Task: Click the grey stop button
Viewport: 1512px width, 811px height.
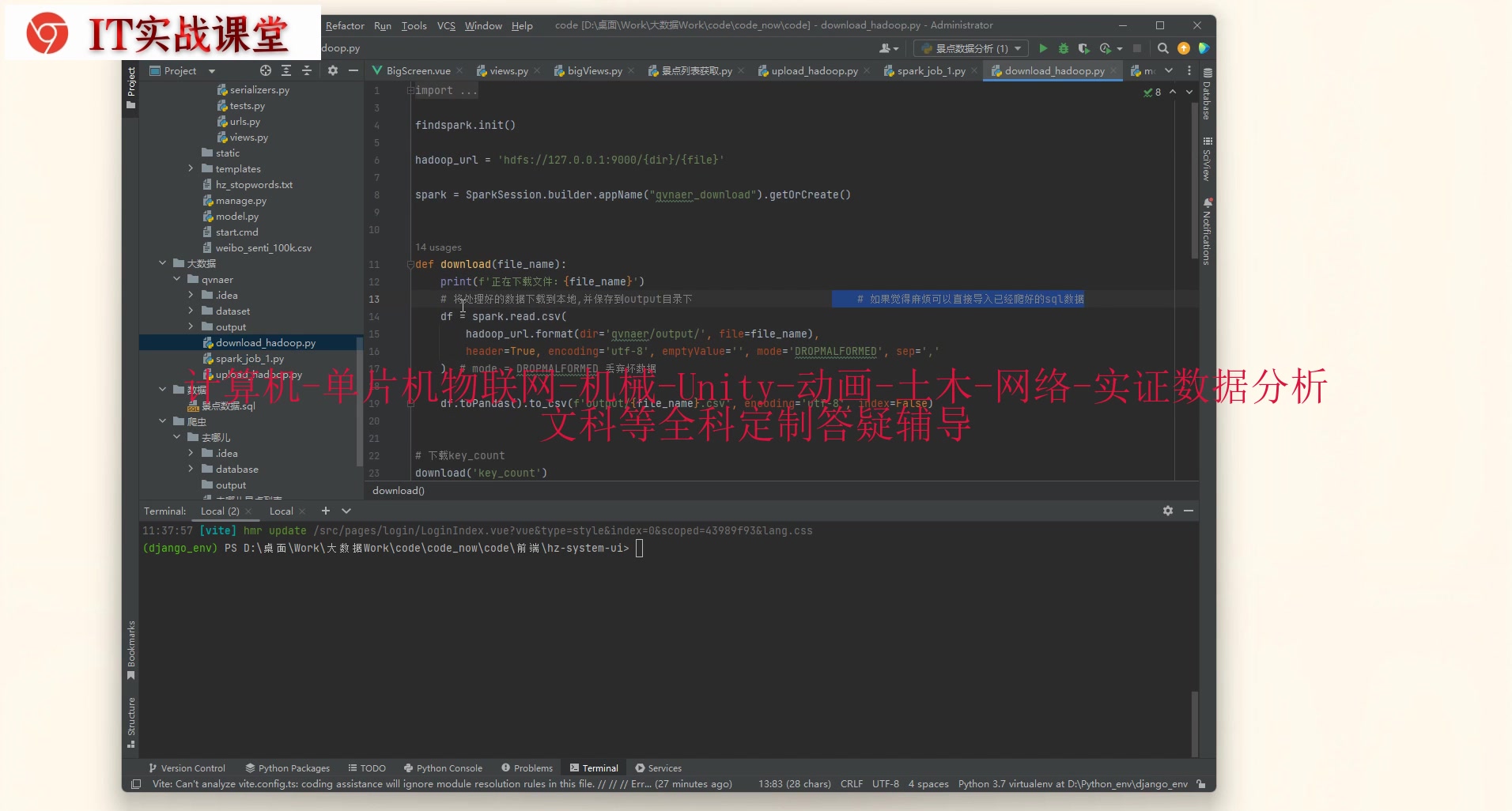Action: coord(1137,48)
